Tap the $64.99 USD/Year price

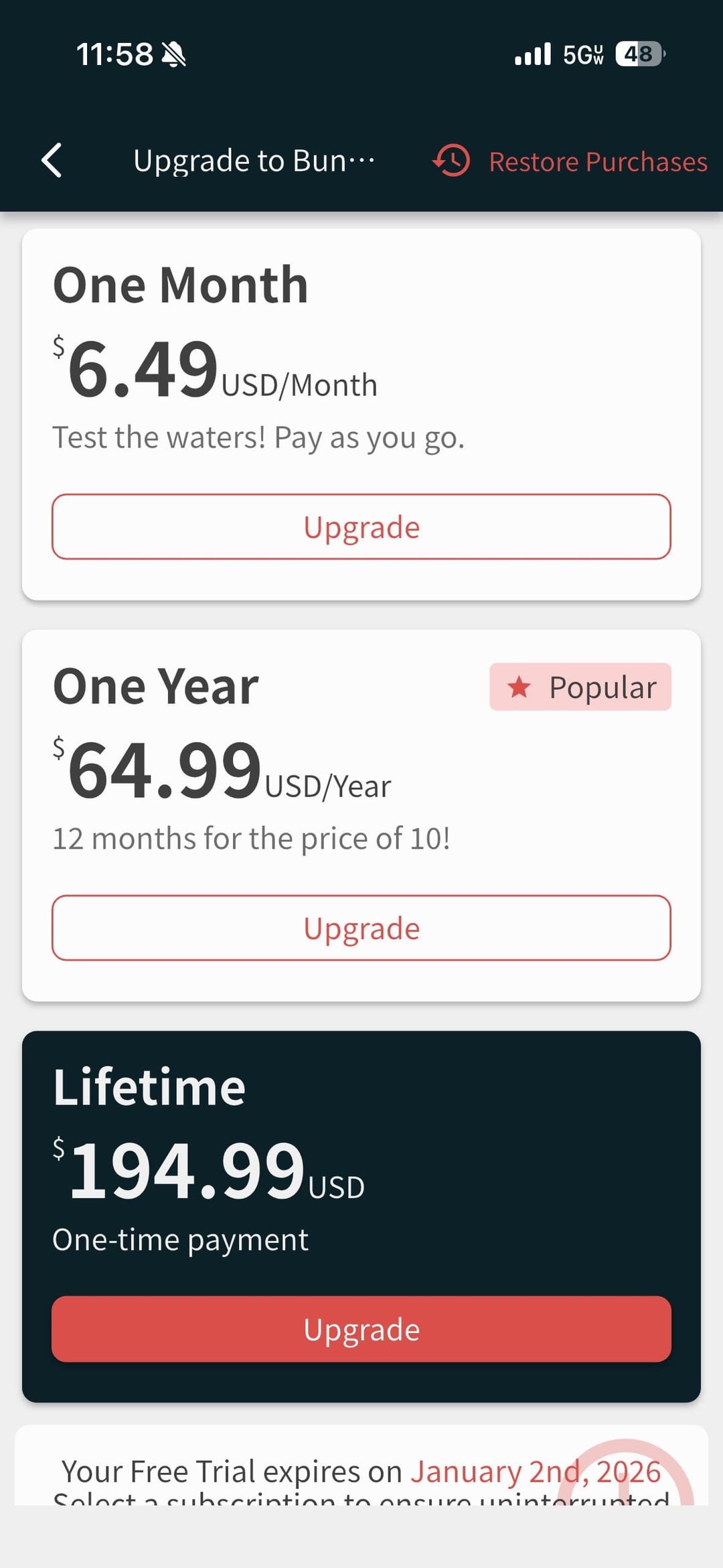coord(221,772)
